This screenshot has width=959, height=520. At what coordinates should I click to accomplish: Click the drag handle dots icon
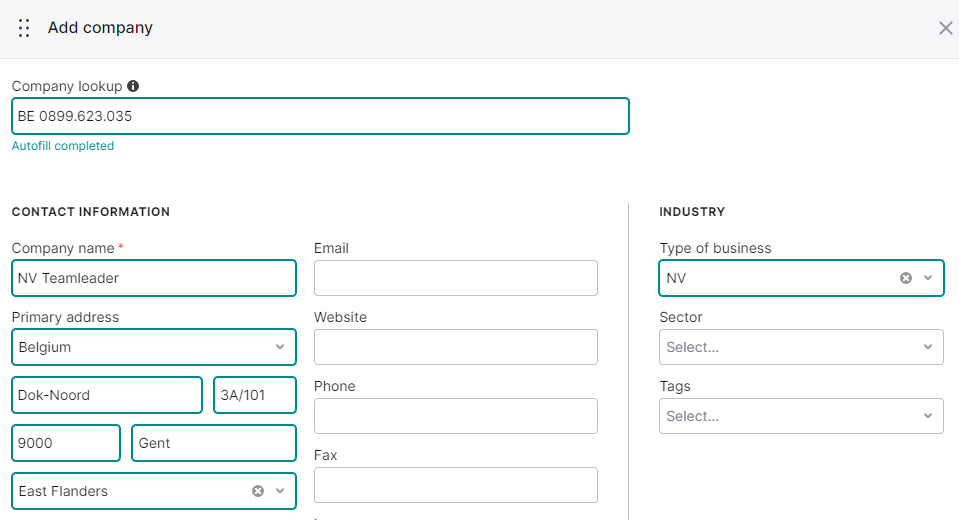[x=24, y=28]
